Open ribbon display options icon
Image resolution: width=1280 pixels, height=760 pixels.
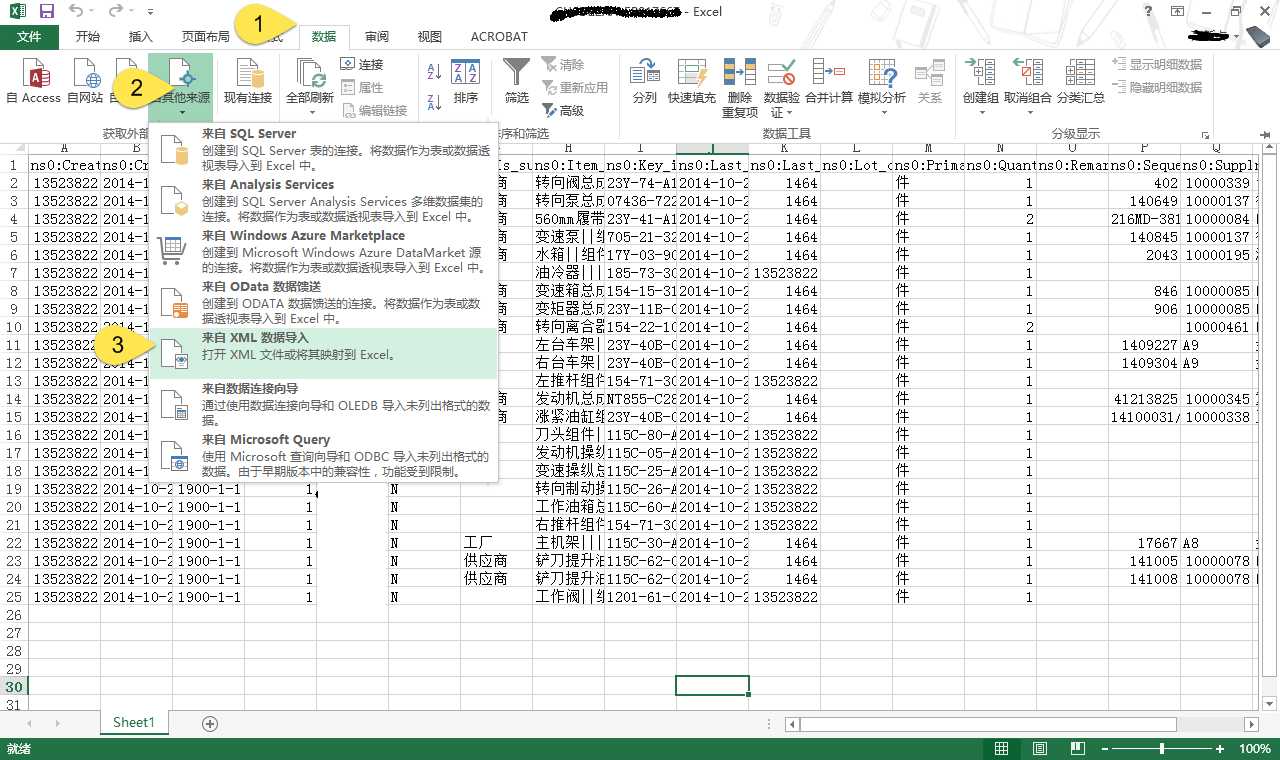[1178, 11]
